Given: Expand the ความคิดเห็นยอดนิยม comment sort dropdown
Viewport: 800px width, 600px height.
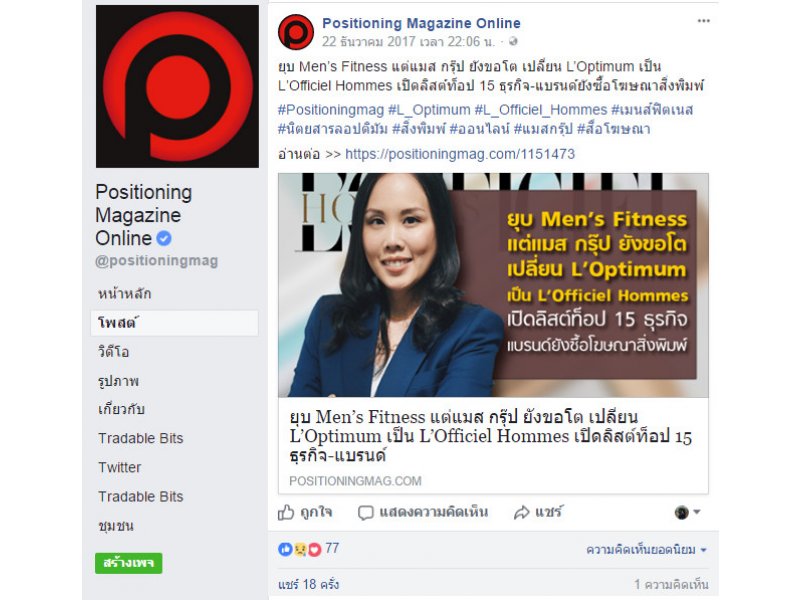Looking at the screenshot, I should [x=646, y=550].
